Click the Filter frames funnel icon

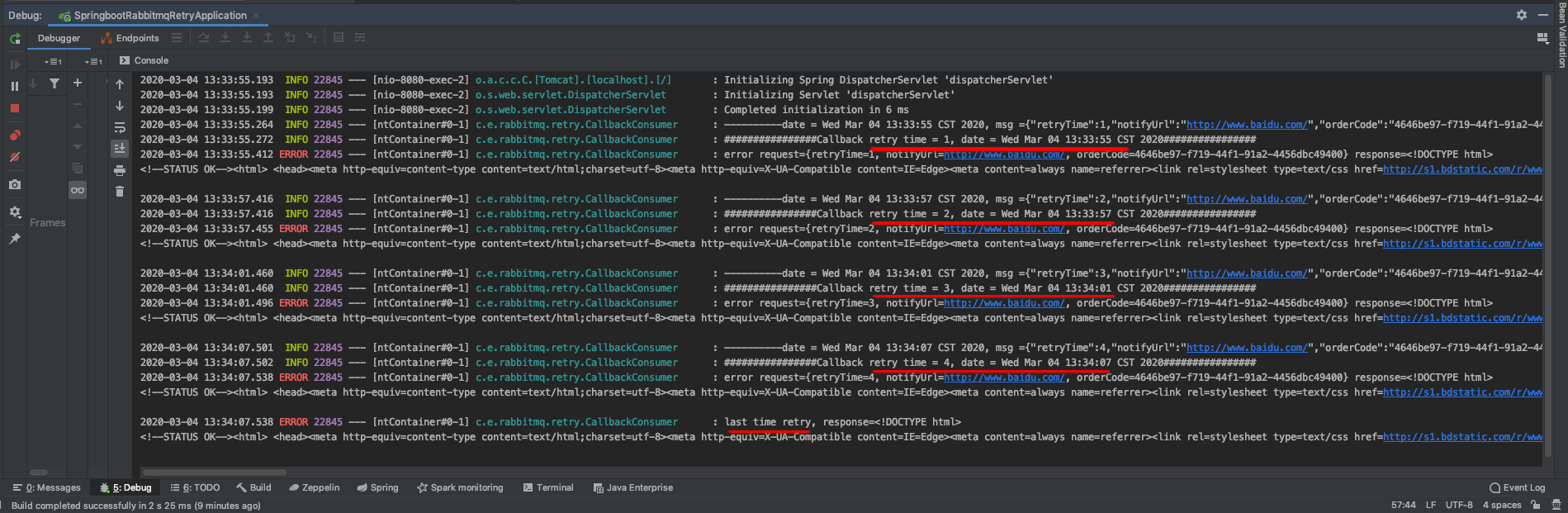(54, 83)
